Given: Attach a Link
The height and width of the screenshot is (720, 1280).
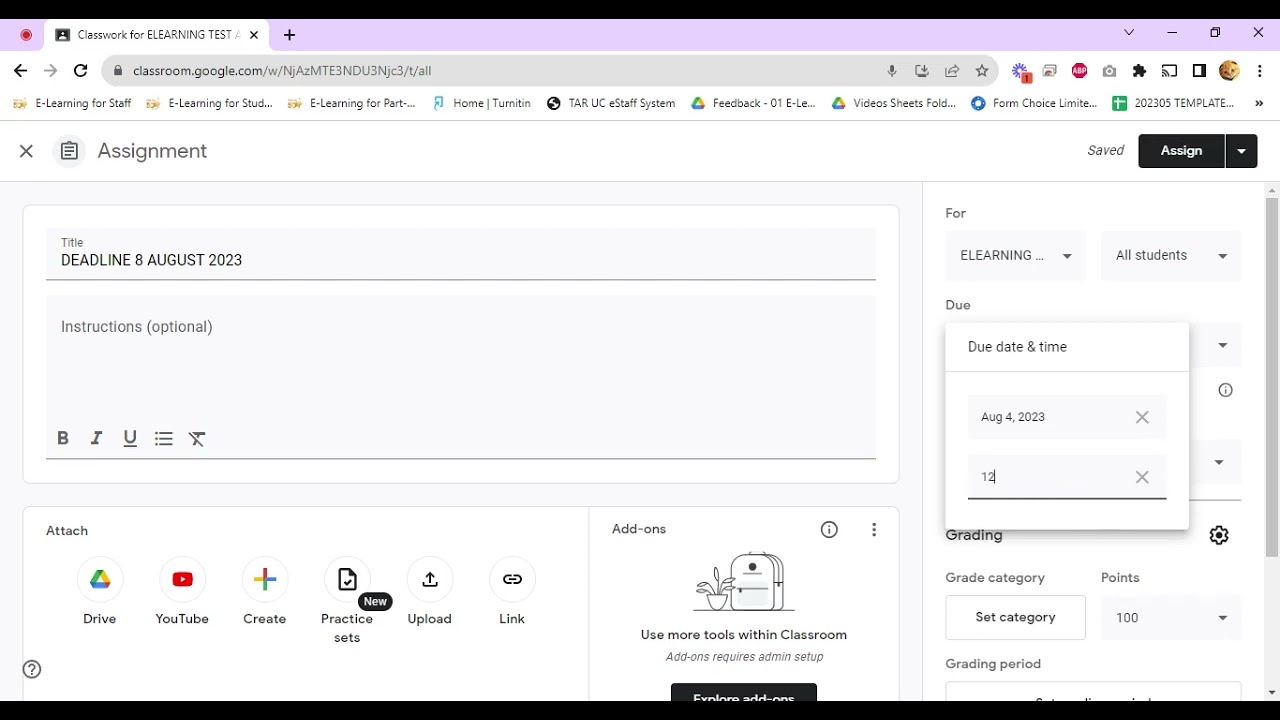Looking at the screenshot, I should [512, 579].
